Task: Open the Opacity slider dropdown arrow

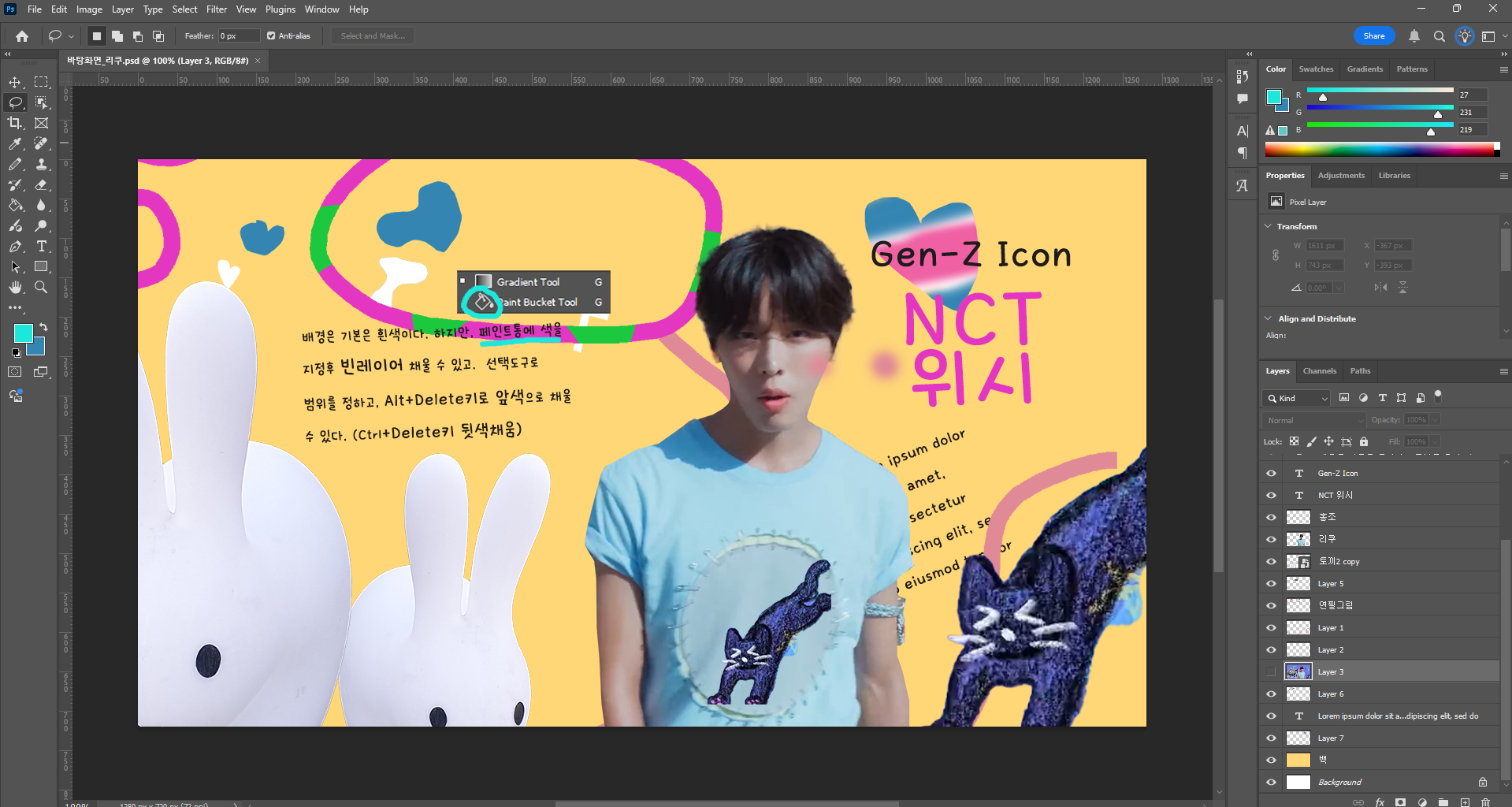Action: [x=1435, y=420]
